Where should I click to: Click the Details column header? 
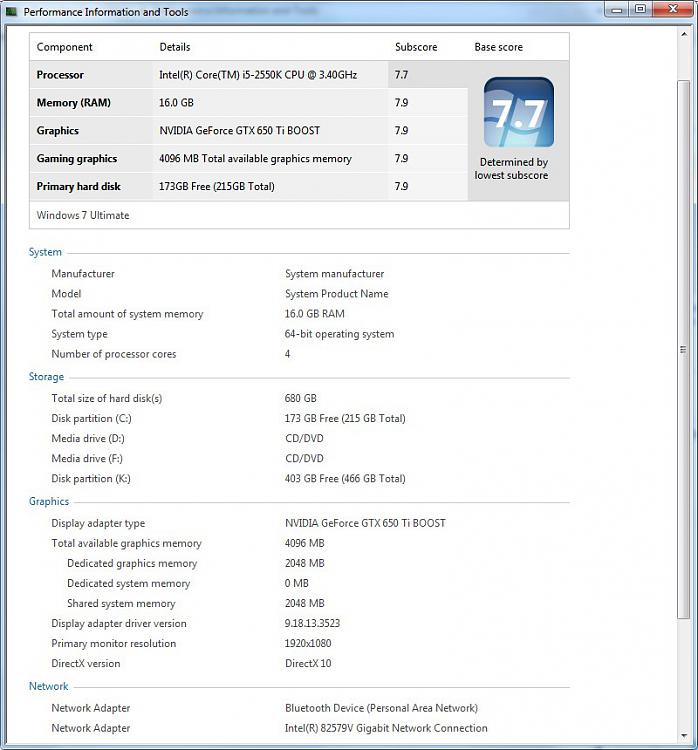click(x=175, y=47)
